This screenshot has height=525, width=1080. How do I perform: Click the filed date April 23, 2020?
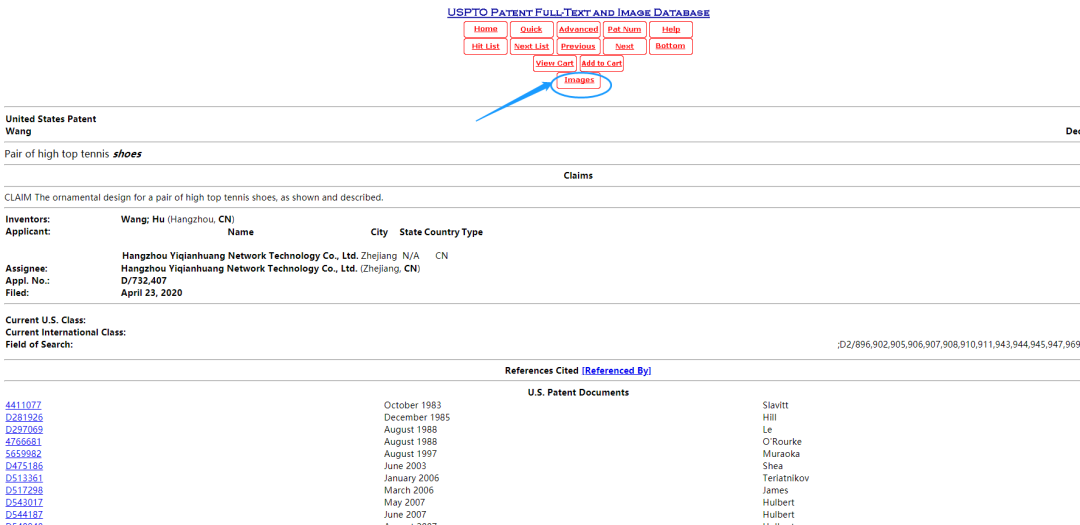(152, 293)
